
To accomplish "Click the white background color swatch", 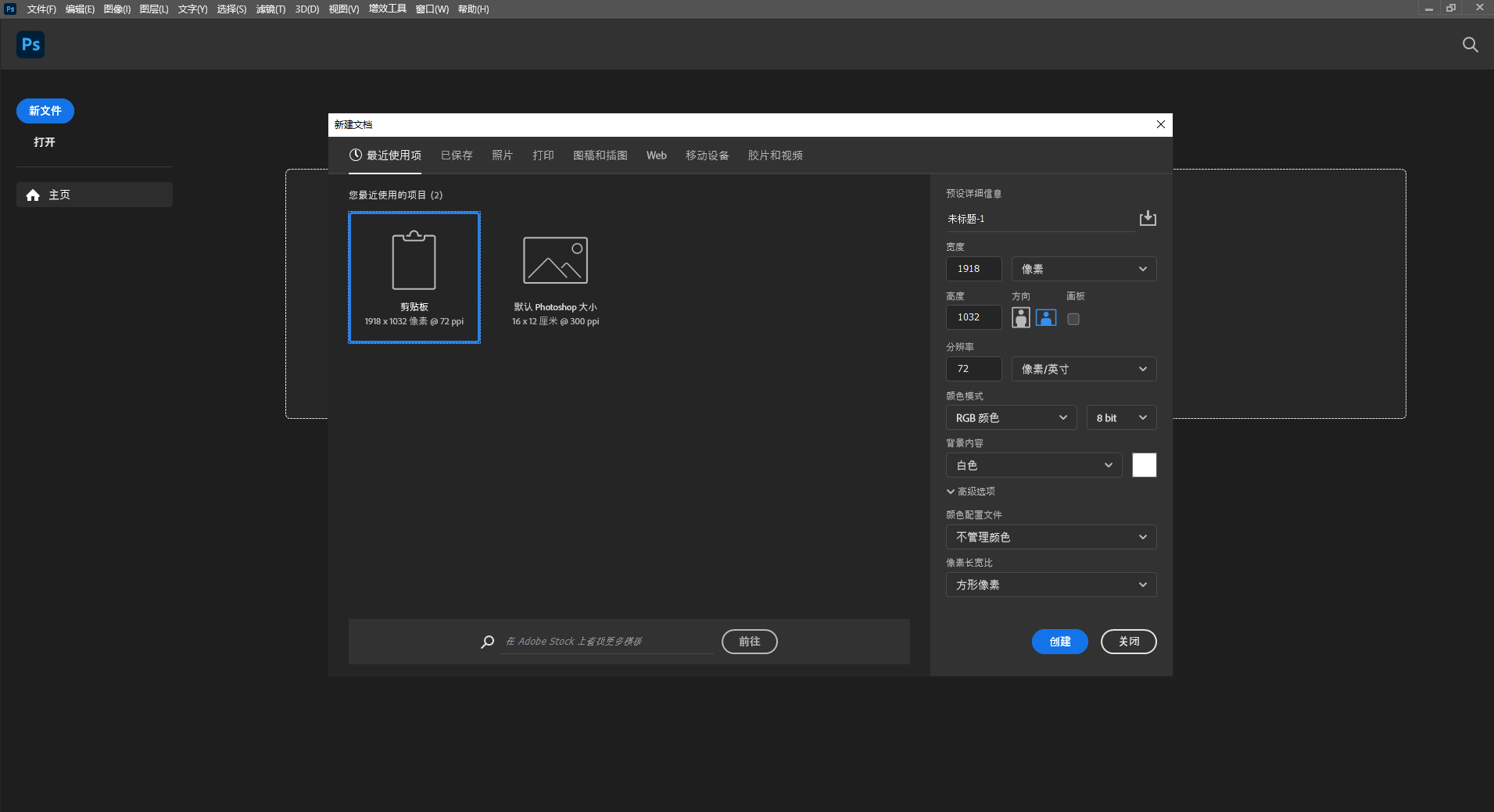I will 1143,464.
